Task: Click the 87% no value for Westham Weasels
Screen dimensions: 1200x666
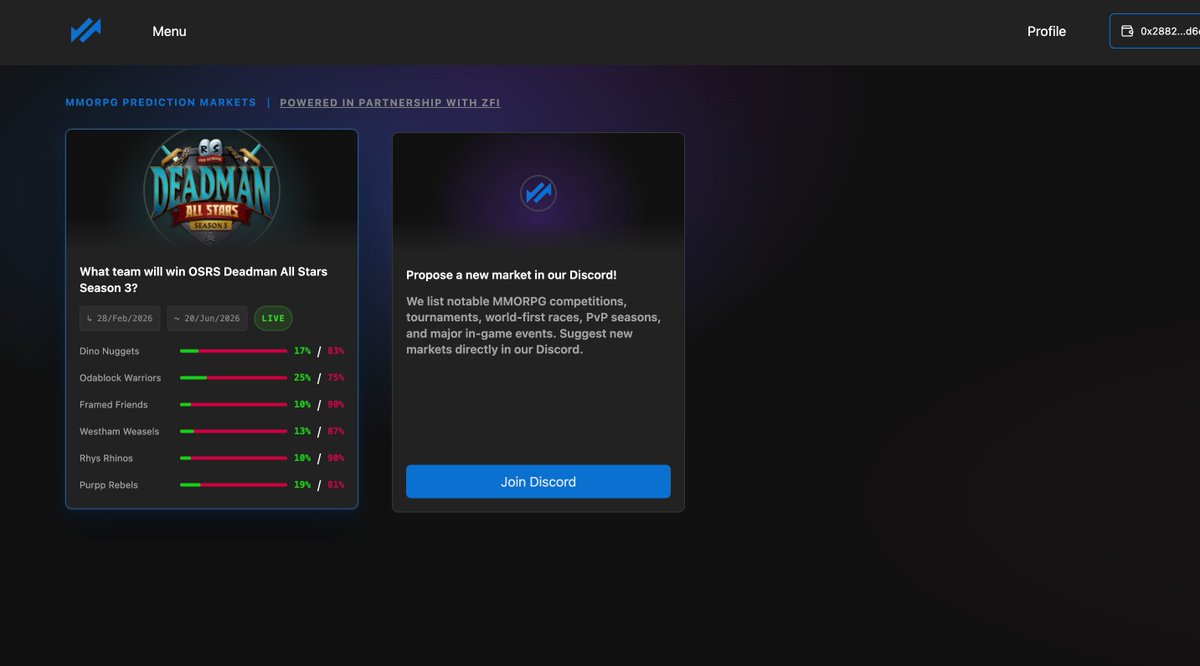Action: 336,432
